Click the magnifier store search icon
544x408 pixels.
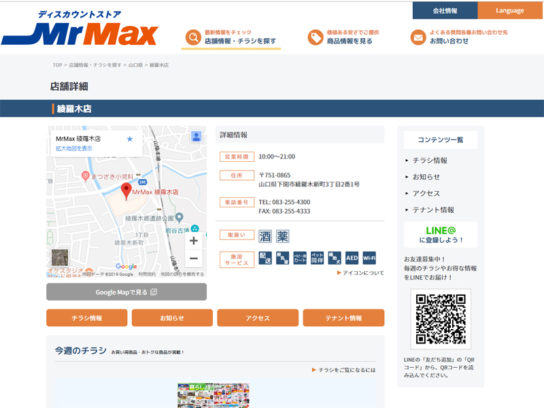pyautogui.click(x=193, y=37)
